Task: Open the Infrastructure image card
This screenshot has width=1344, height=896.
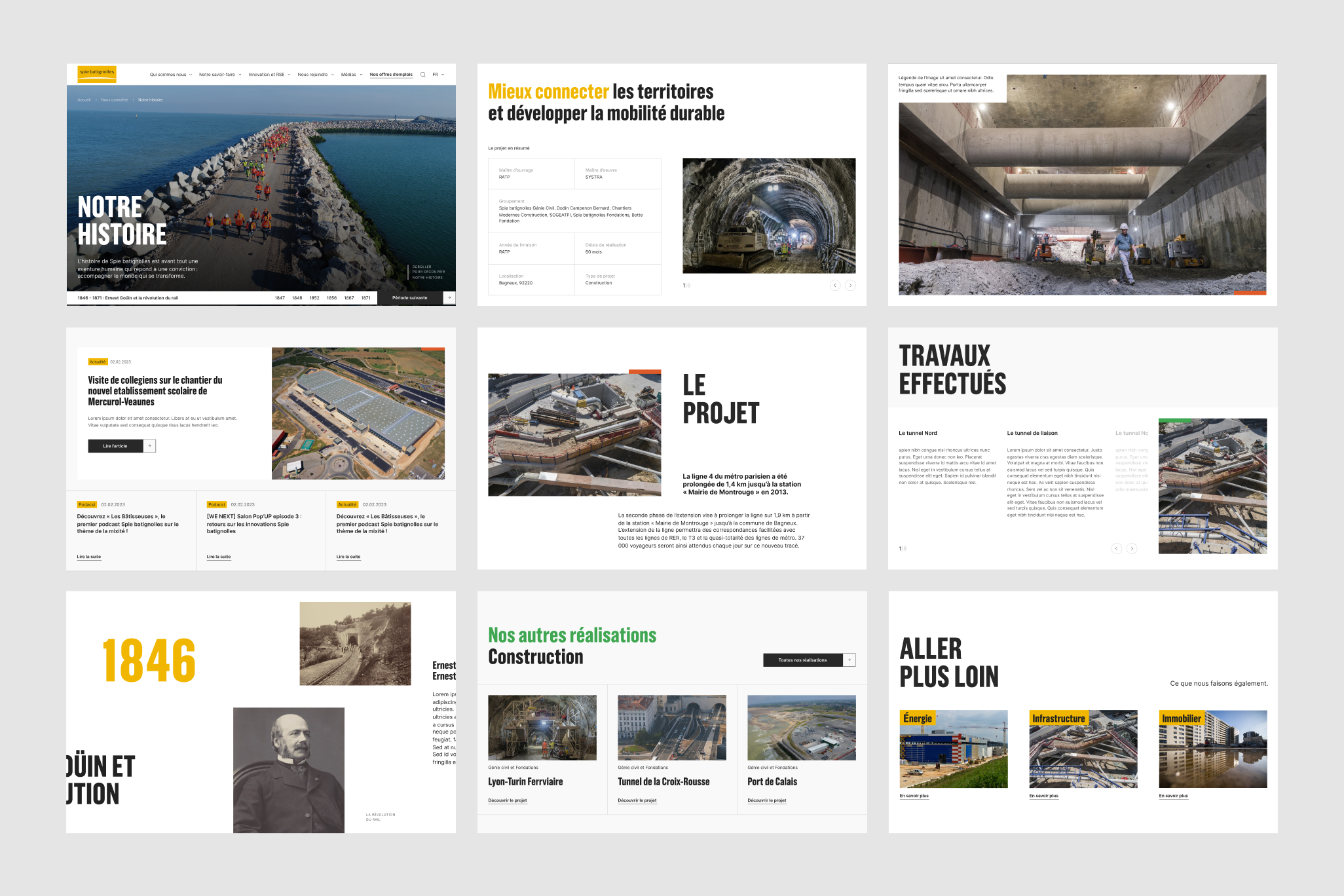Action: 1083,749
